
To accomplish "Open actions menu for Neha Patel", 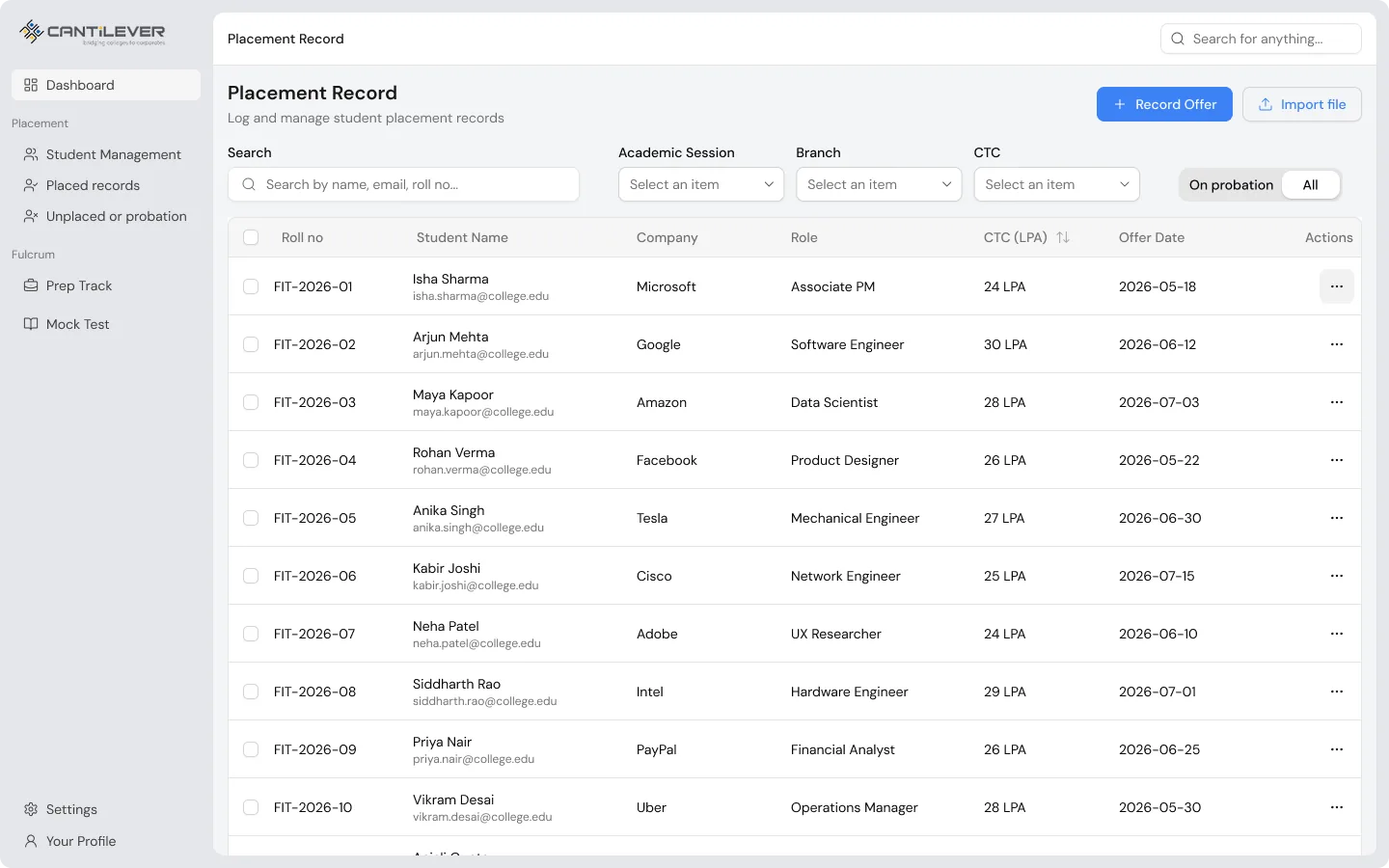I will [x=1337, y=634].
